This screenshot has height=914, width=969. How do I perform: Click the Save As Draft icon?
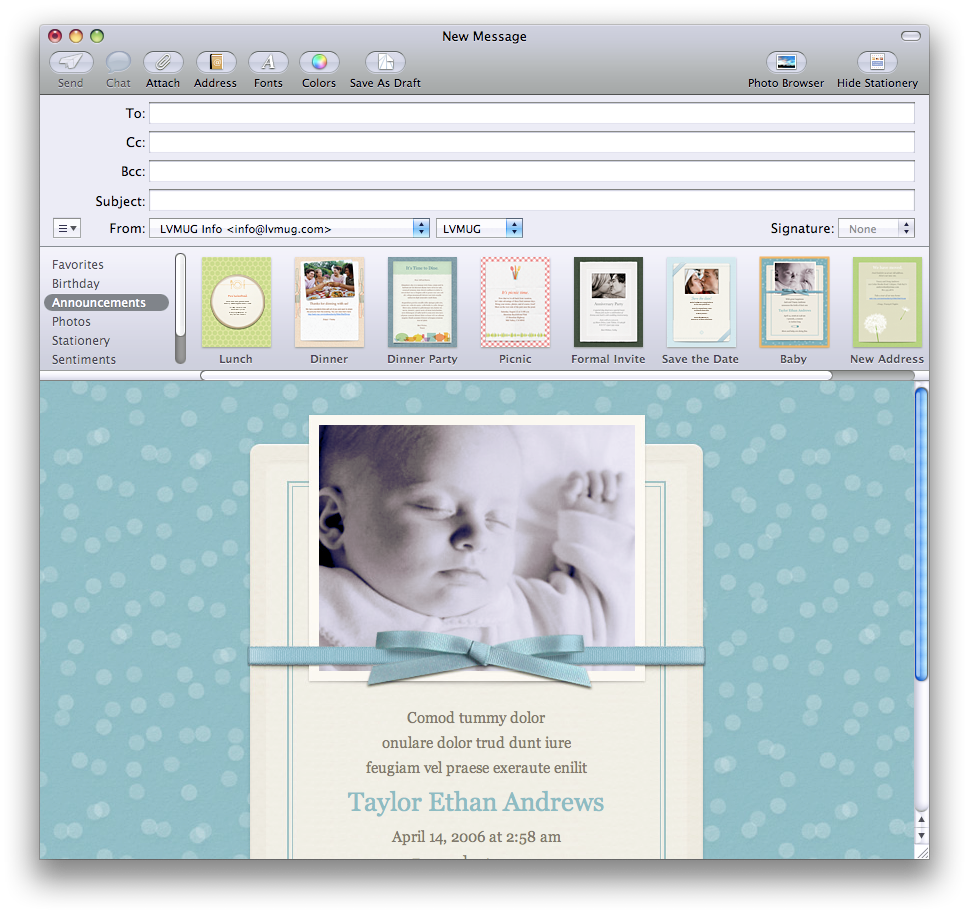pyautogui.click(x=384, y=60)
